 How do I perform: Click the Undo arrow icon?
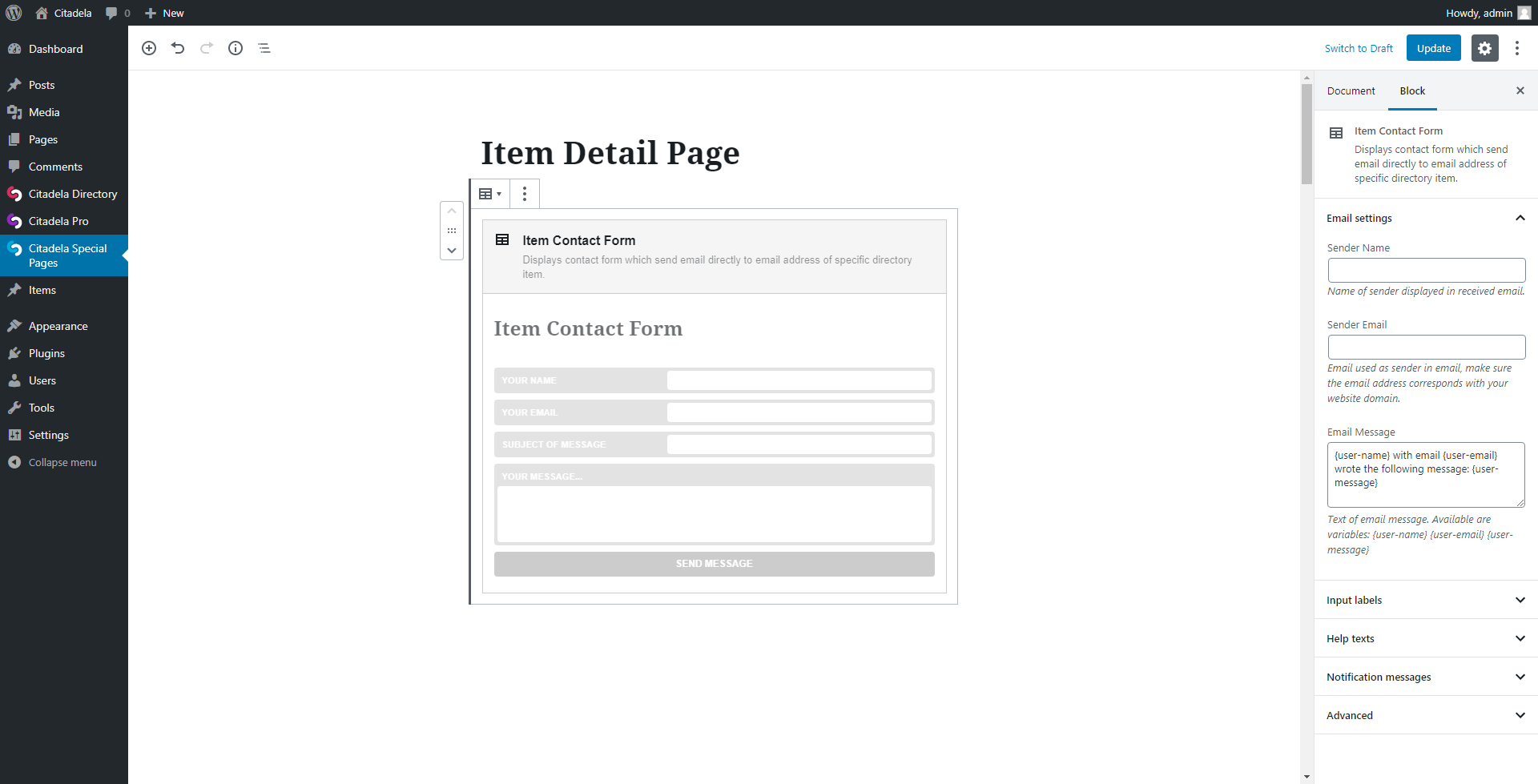tap(178, 48)
